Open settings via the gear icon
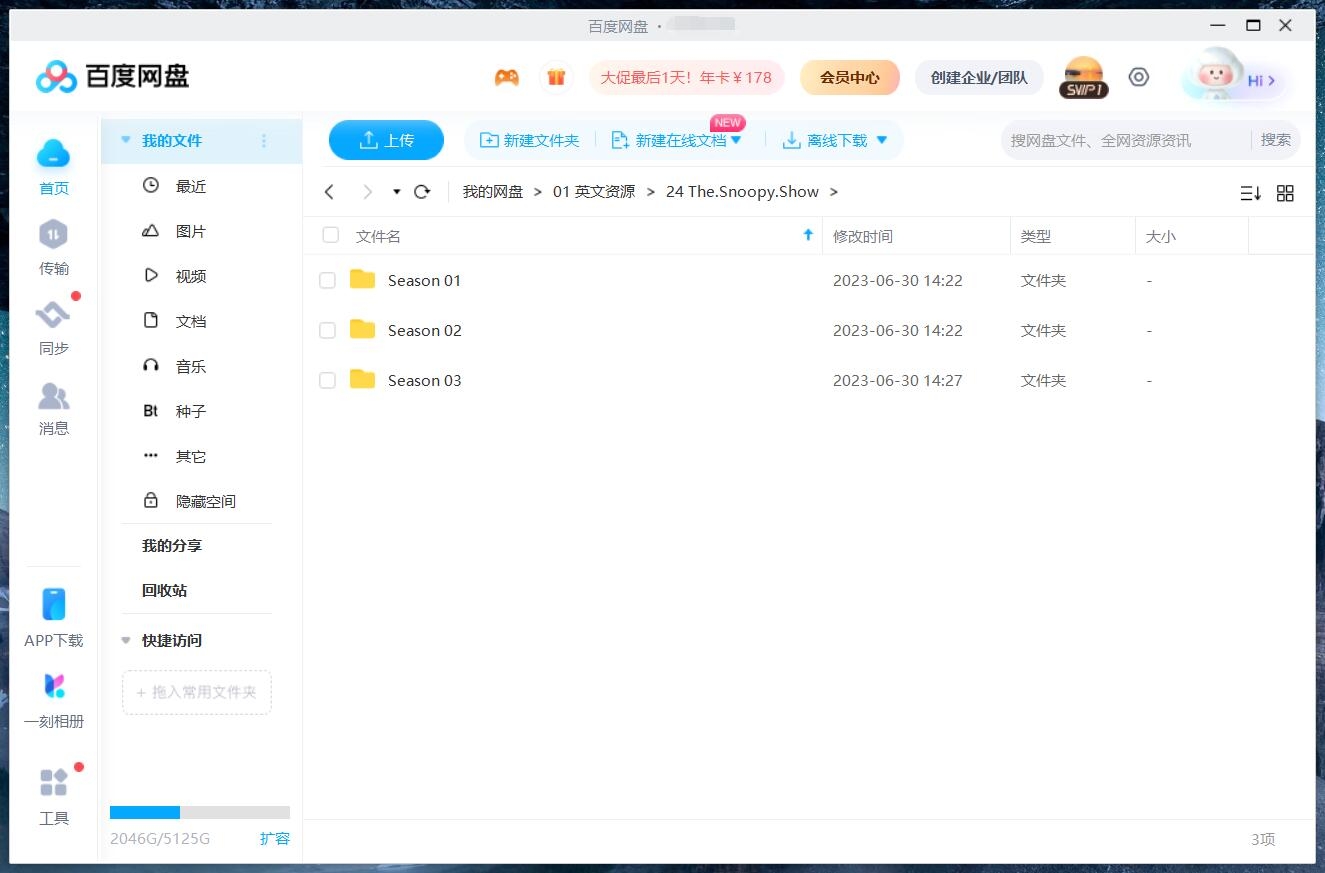The image size is (1325, 873). pyautogui.click(x=1139, y=76)
